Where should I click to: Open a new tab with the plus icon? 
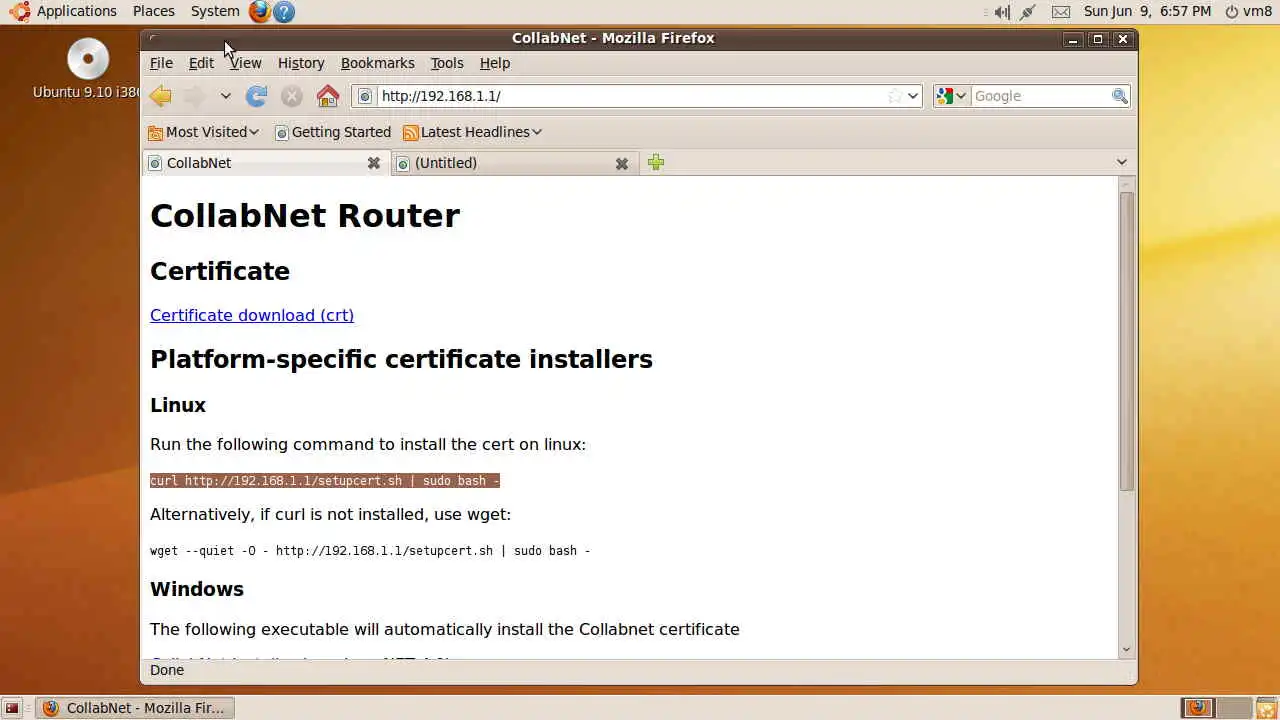pyautogui.click(x=656, y=162)
